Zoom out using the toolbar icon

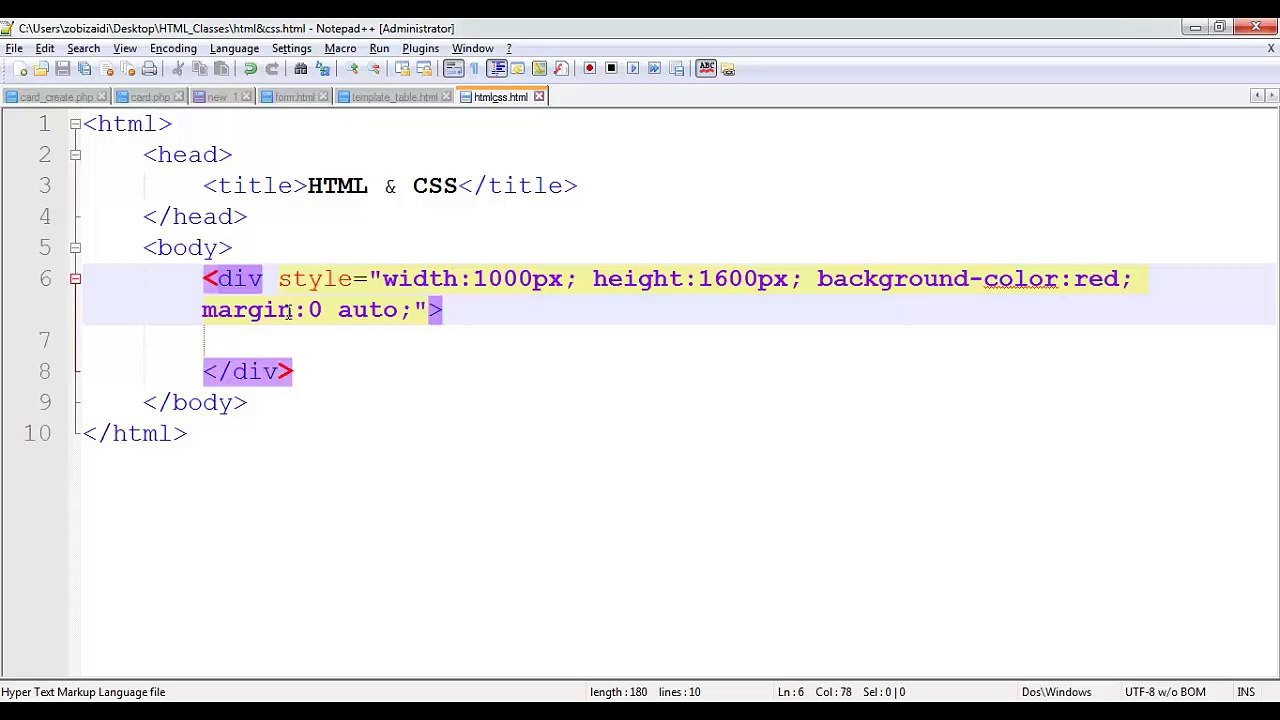(373, 68)
